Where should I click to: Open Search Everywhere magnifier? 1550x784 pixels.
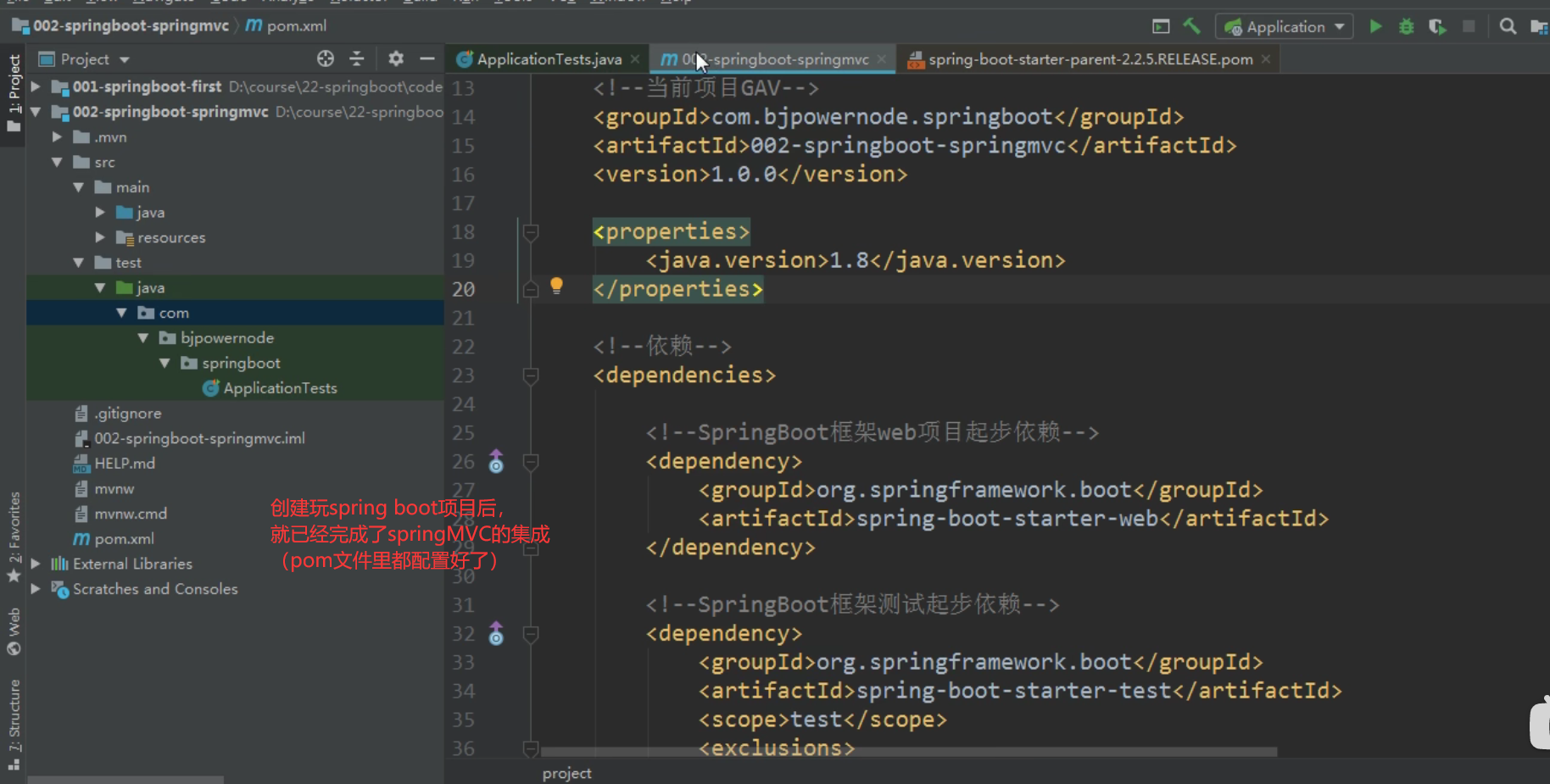coord(1508,27)
